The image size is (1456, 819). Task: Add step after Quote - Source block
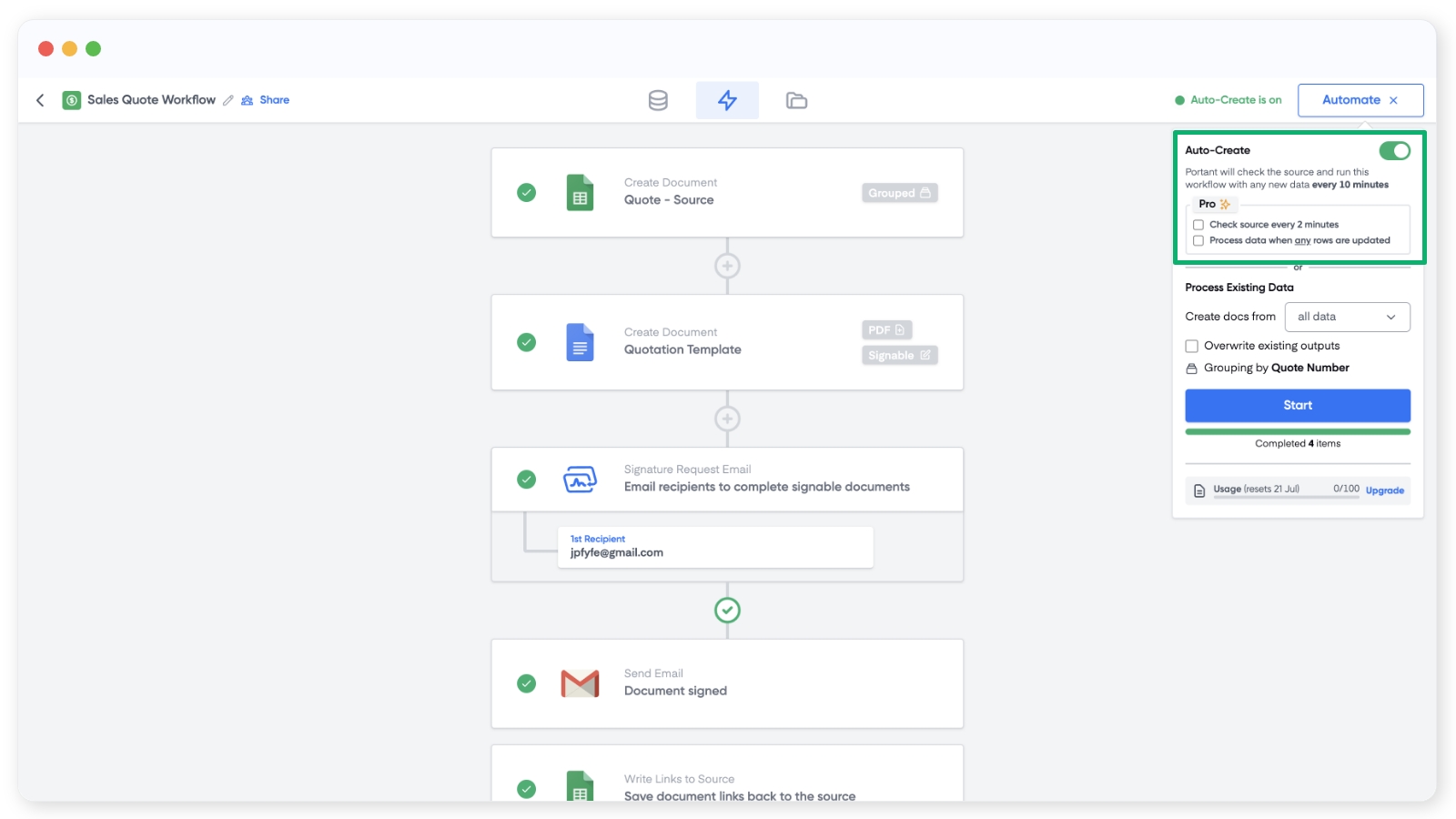727,266
